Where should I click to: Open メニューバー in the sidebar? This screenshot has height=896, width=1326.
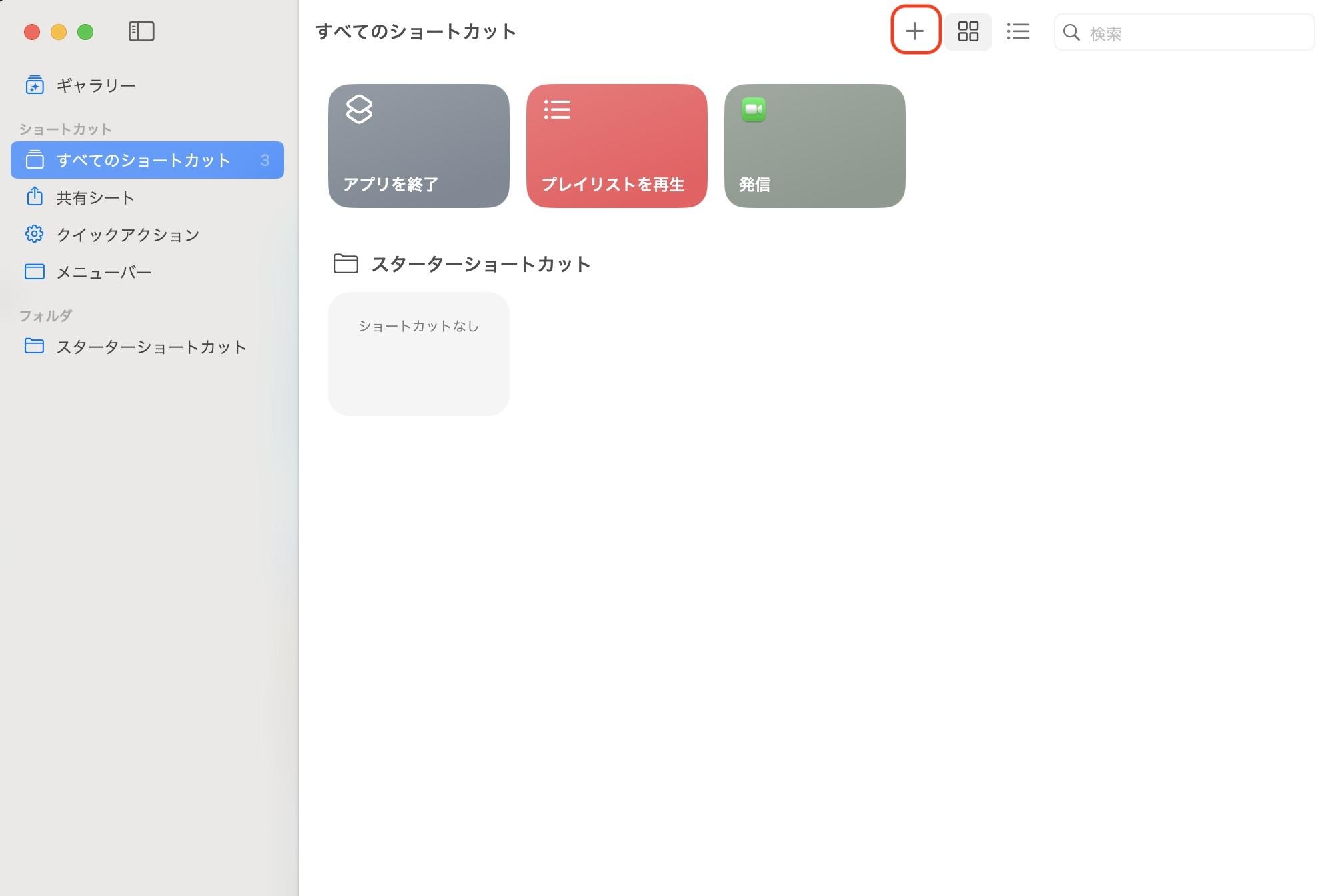147,272
